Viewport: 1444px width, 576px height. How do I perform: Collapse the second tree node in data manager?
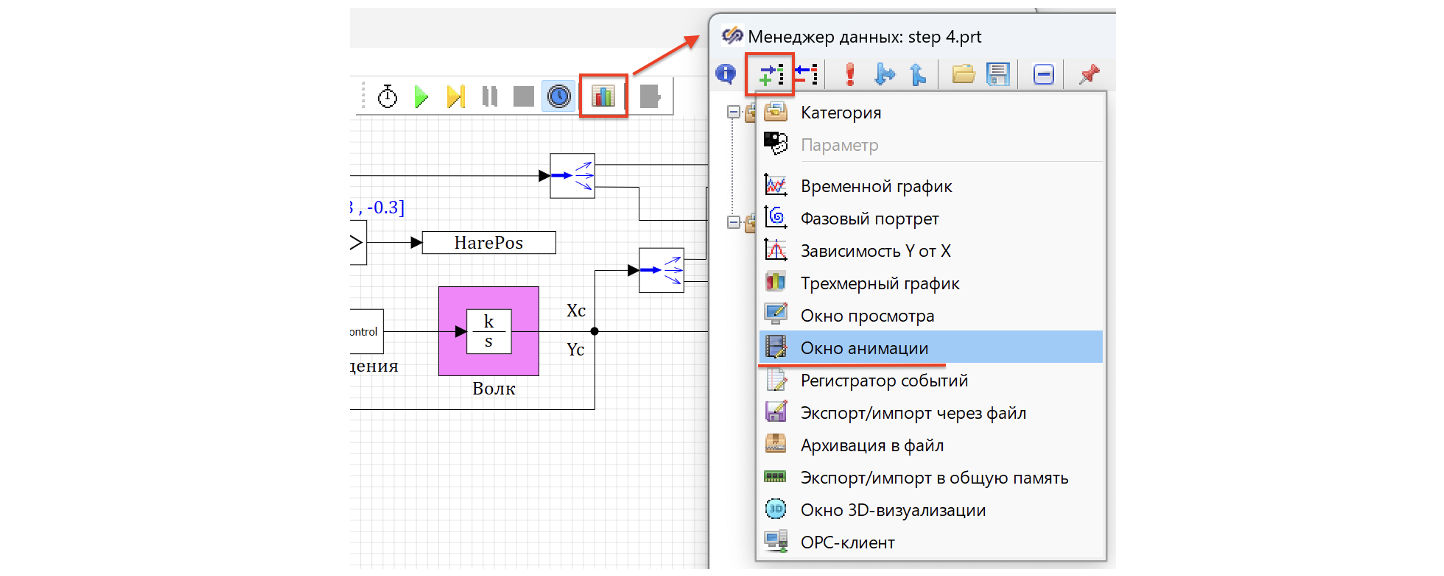[x=734, y=221]
